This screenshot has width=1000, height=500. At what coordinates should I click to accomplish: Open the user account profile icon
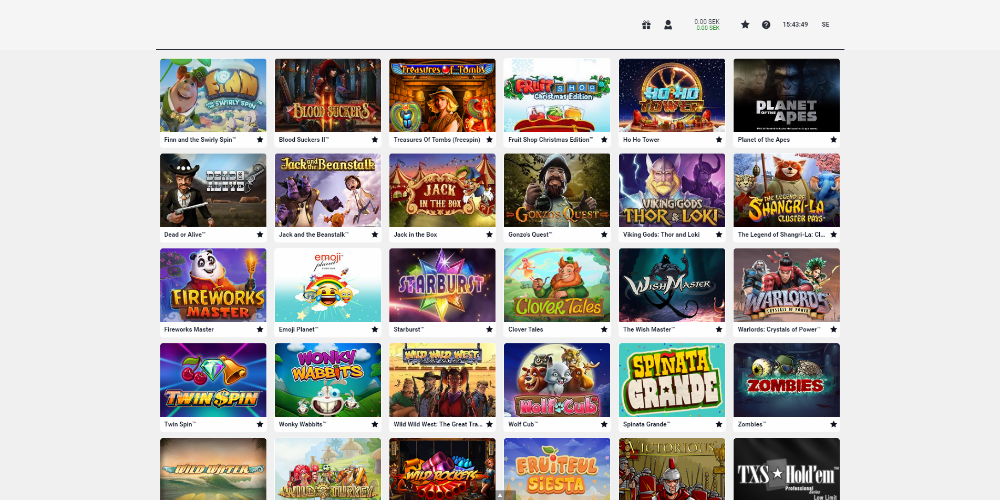[x=668, y=25]
